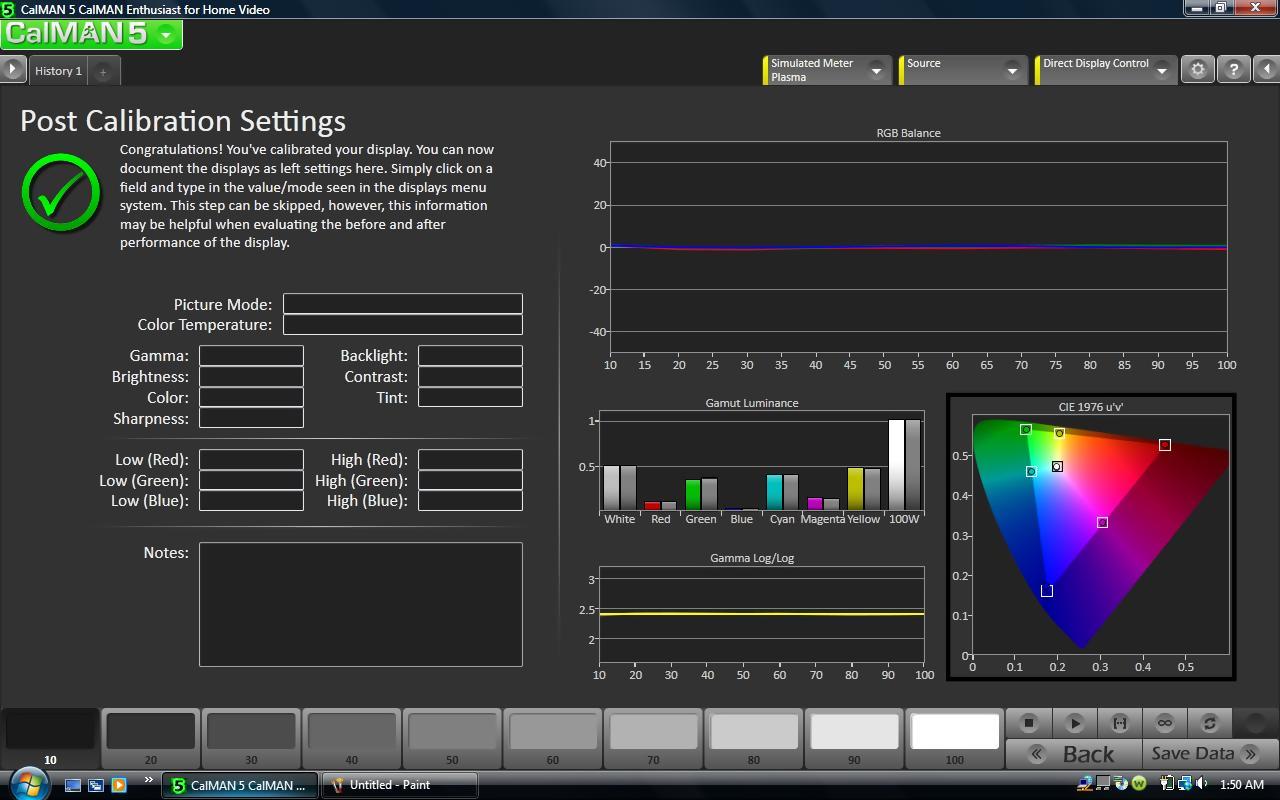
Task: Click the Back button
Action: coord(1074,754)
